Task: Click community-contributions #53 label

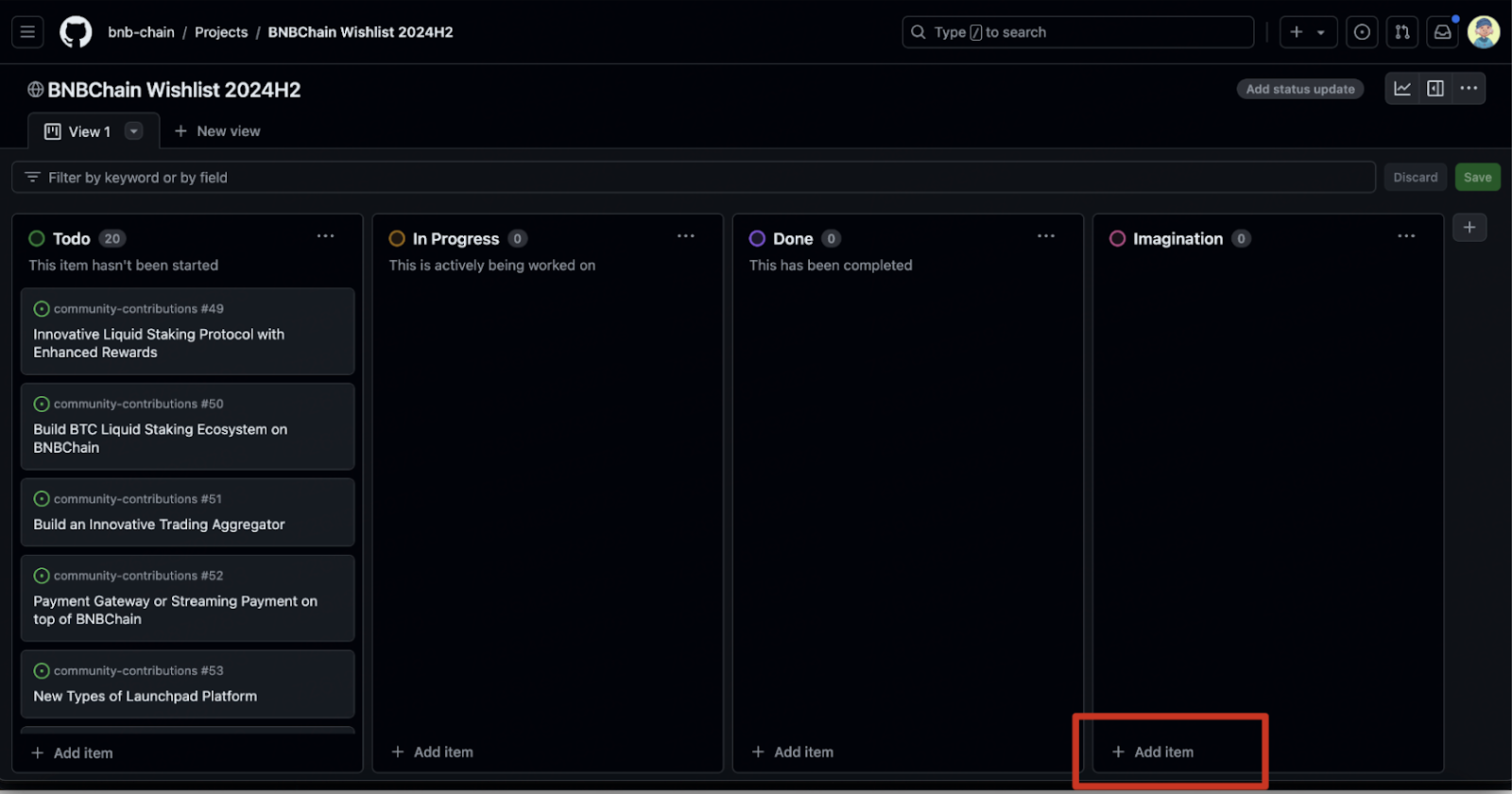Action: 139,671
